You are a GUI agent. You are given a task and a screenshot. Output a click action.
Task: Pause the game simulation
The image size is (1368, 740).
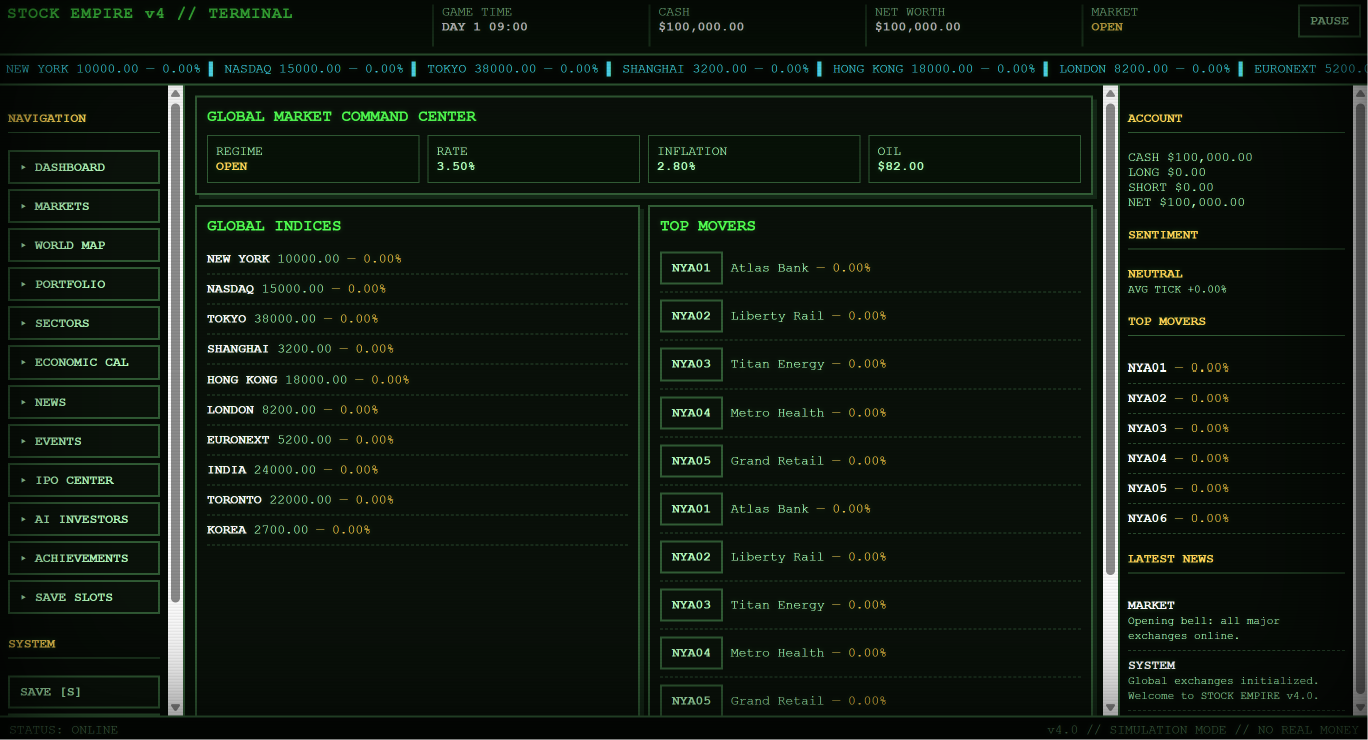1329,21
